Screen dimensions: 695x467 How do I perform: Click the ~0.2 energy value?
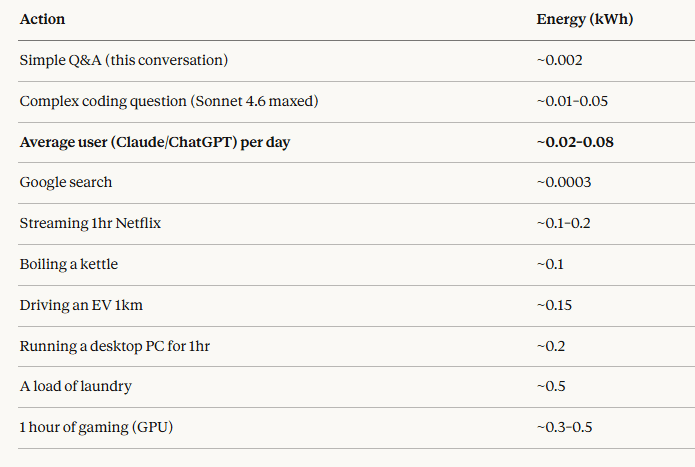click(551, 346)
